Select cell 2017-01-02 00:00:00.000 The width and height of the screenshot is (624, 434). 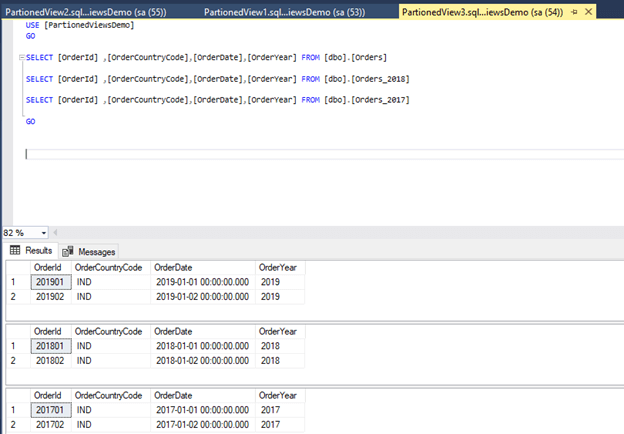[203, 425]
